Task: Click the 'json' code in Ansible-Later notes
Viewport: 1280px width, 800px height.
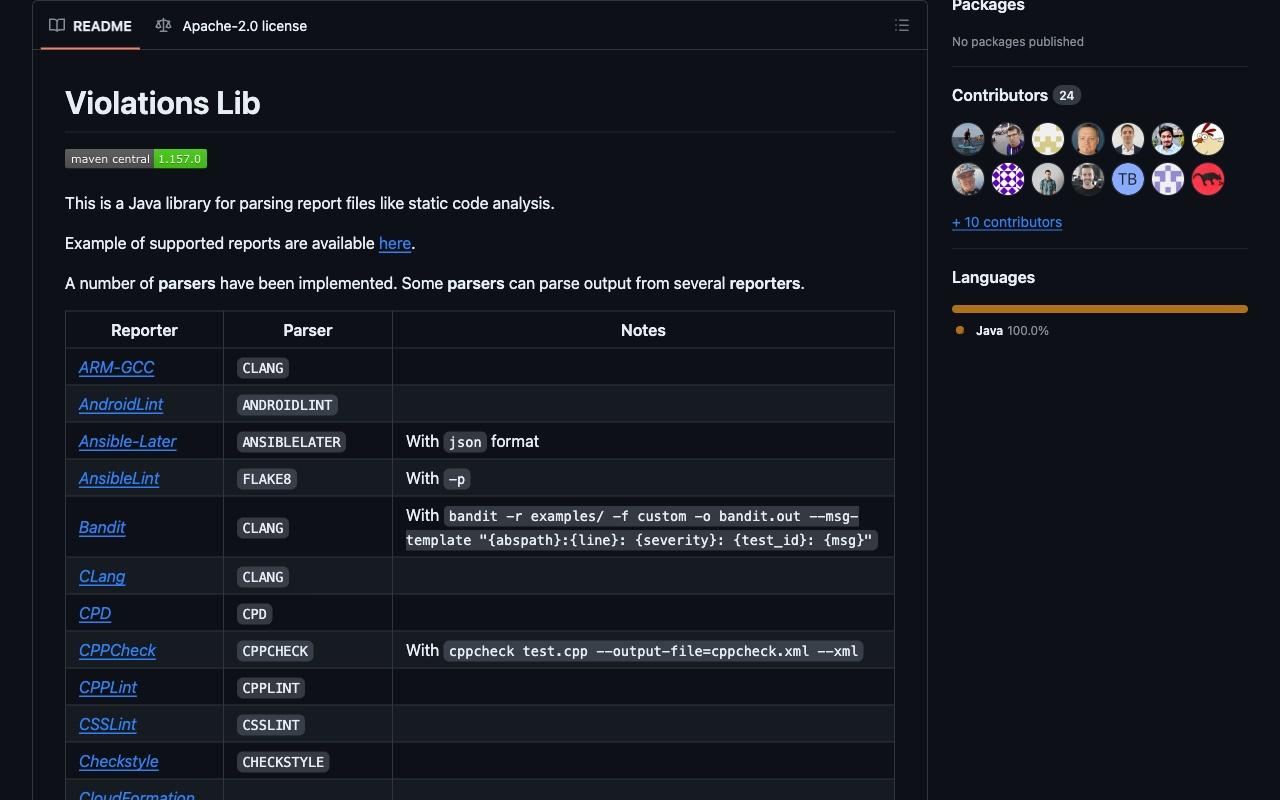Action: click(465, 442)
